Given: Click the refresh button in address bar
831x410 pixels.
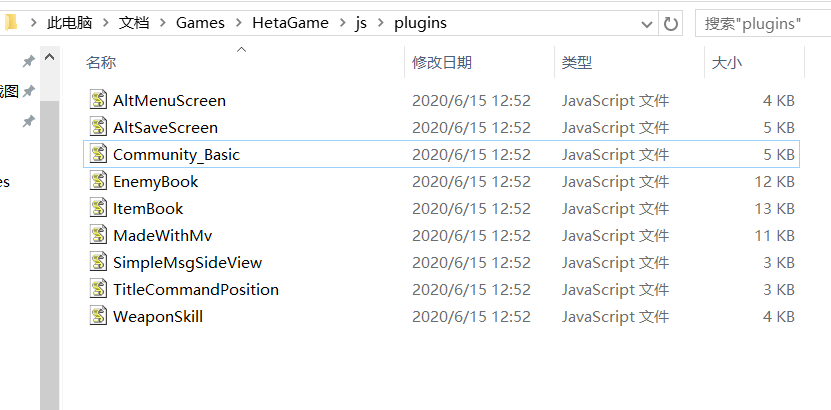Looking at the screenshot, I should point(670,23).
